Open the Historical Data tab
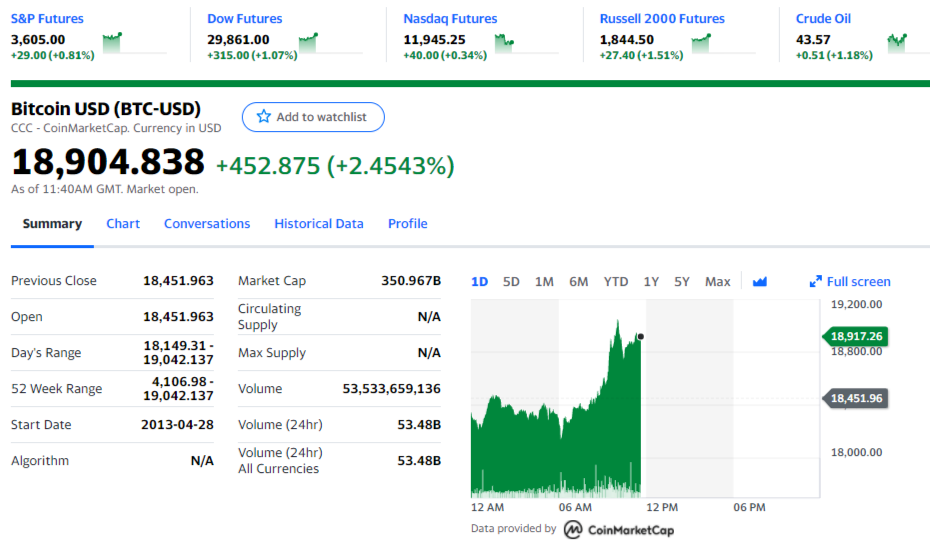Image resolution: width=930 pixels, height=545 pixels. tap(319, 224)
